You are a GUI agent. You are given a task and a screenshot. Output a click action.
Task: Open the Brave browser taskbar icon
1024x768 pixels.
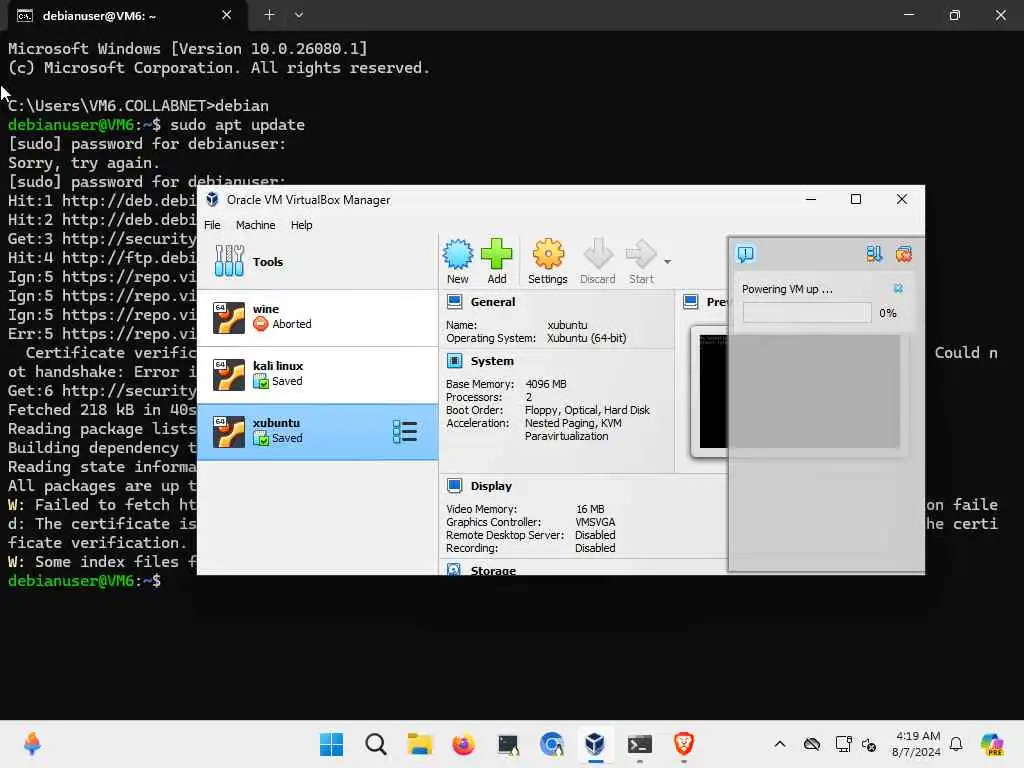(x=683, y=744)
